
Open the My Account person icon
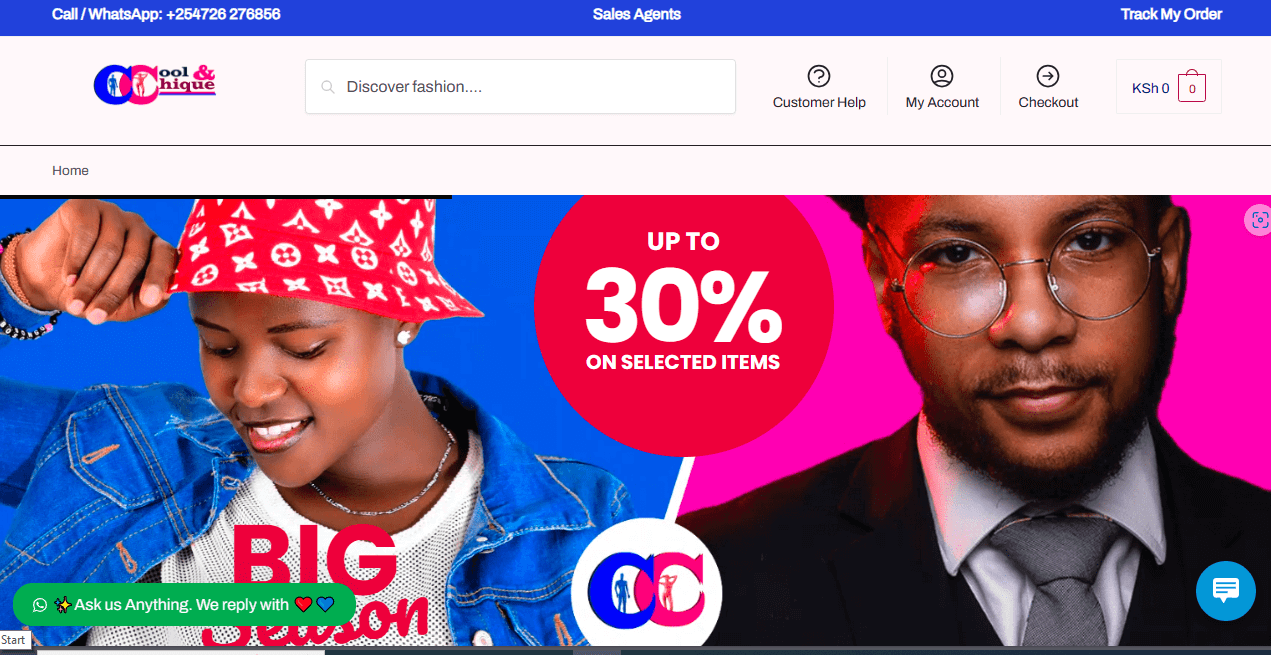[x=942, y=76]
